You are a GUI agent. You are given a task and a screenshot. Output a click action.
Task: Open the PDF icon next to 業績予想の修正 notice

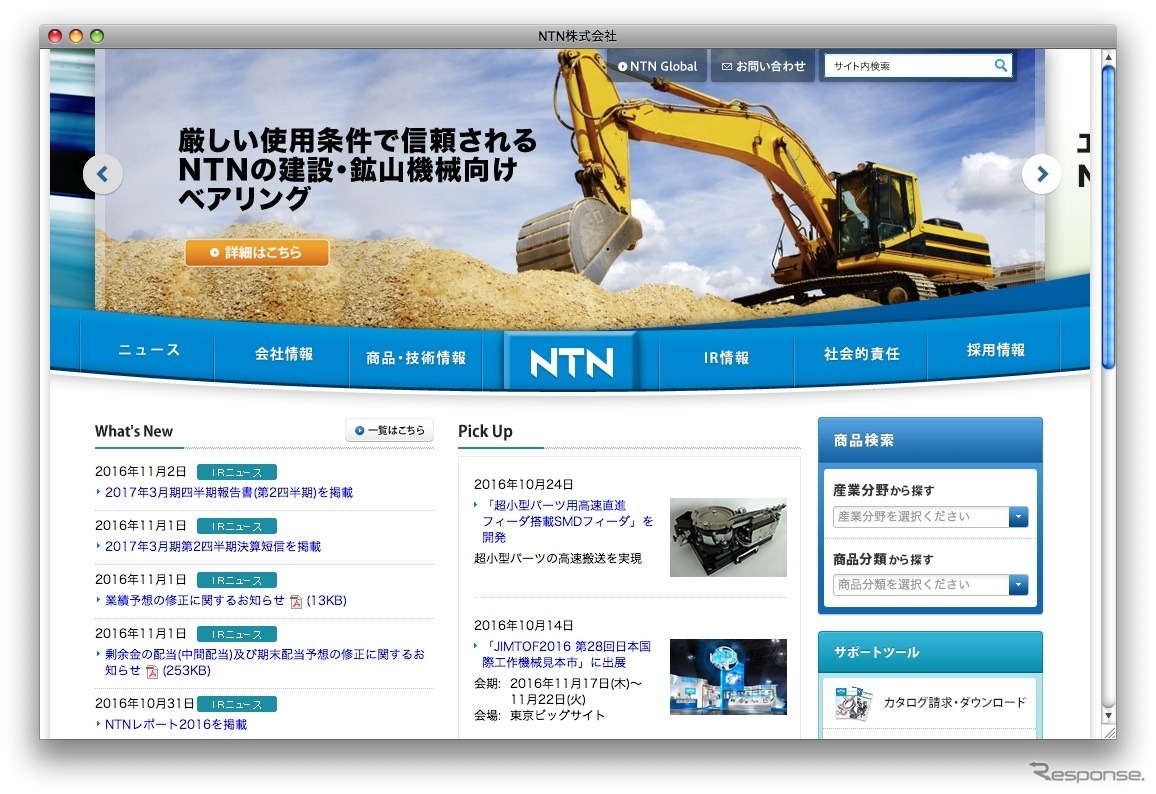click(x=296, y=600)
